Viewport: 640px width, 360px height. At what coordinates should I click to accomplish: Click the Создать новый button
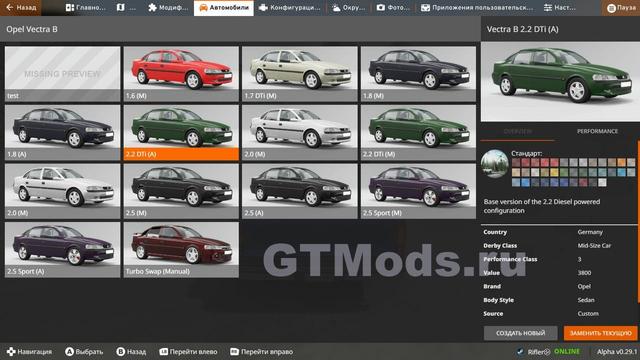click(x=520, y=333)
